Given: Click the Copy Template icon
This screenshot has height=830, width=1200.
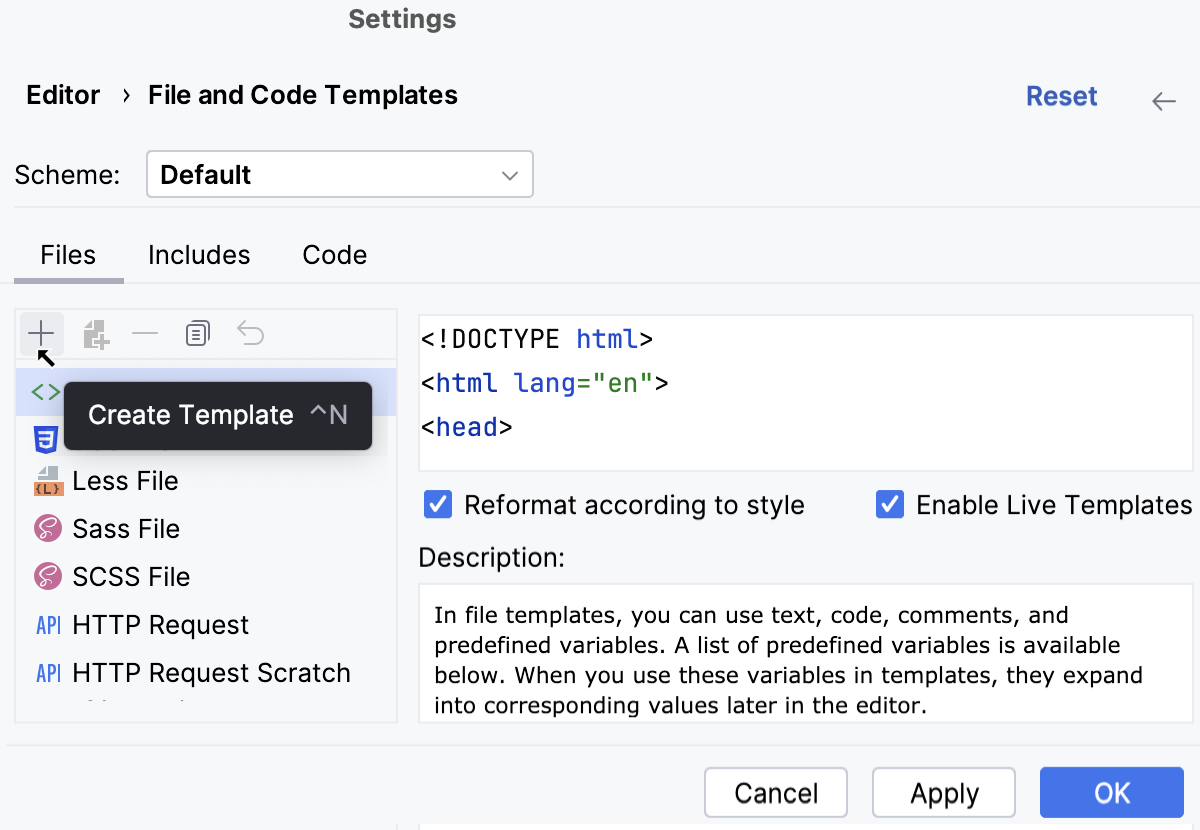Looking at the screenshot, I should coord(198,333).
